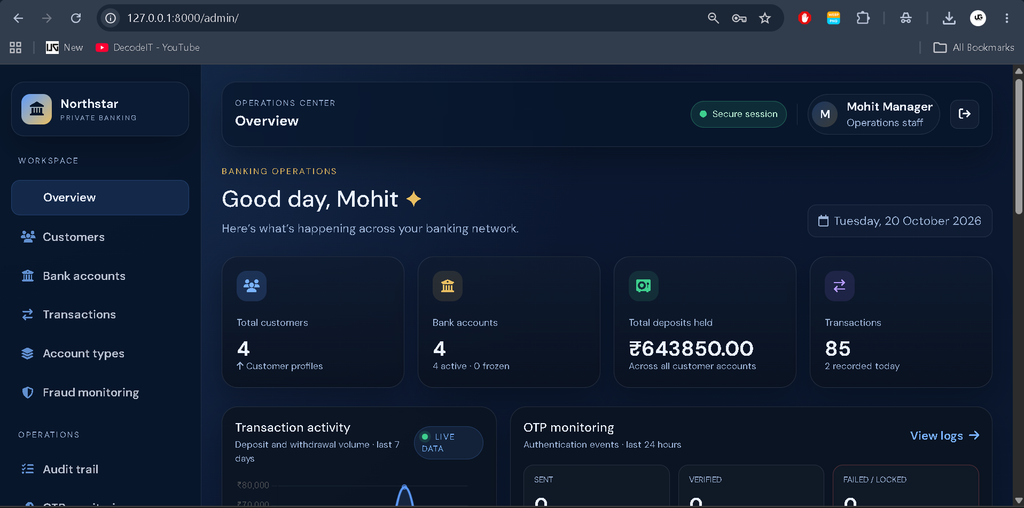1024x508 pixels.
Task: Click the Transaction activity heading
Action: point(293,428)
